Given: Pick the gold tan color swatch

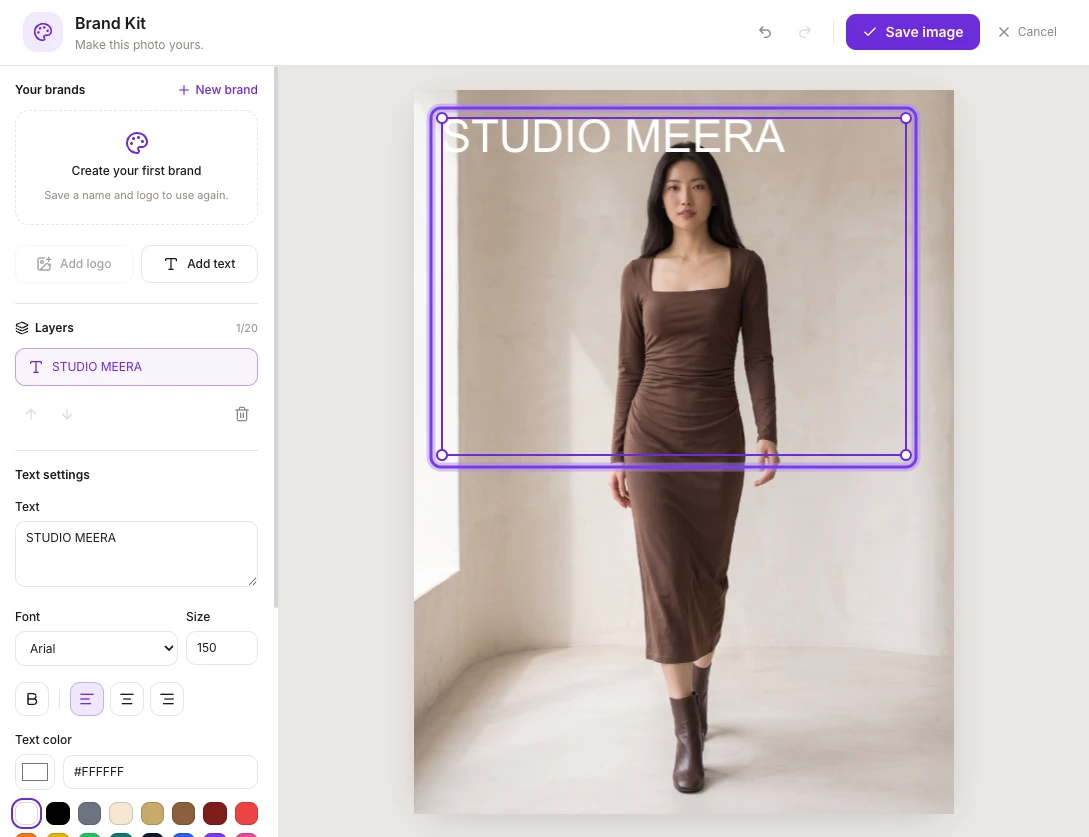Looking at the screenshot, I should click(x=152, y=813).
